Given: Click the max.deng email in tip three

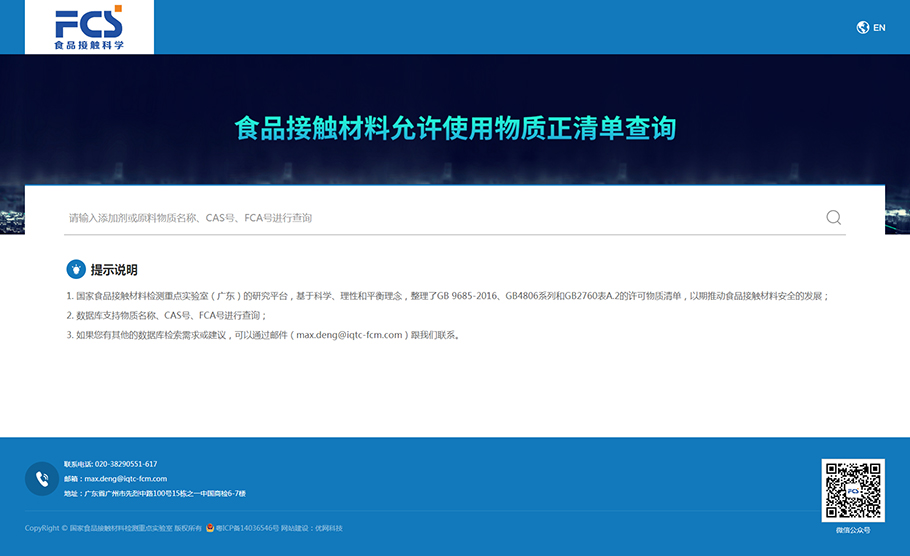Looking at the screenshot, I should 349,335.
